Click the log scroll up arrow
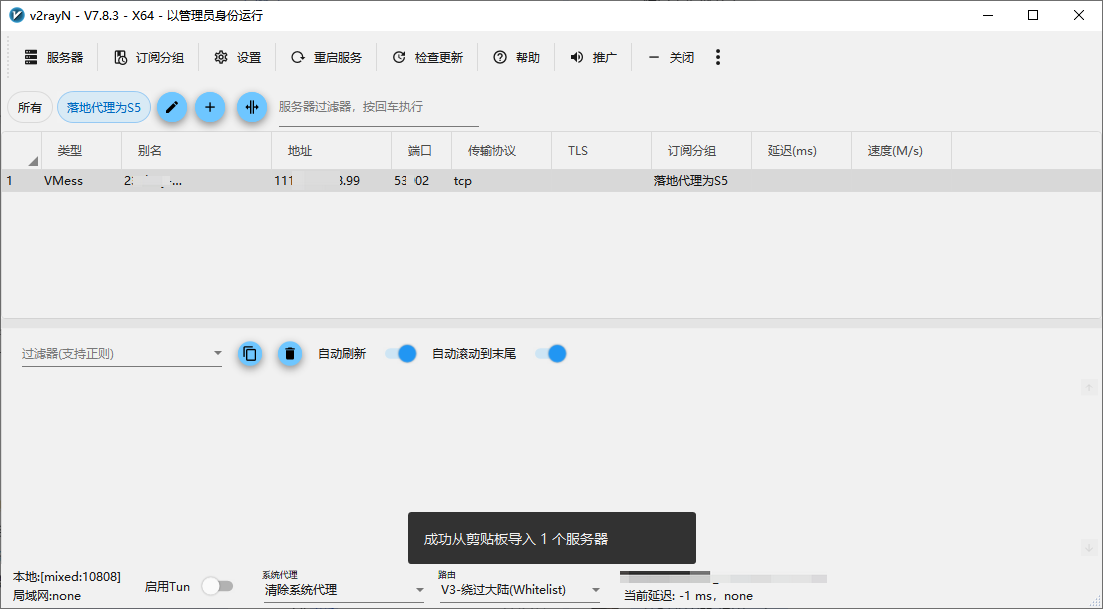1103x609 pixels. tap(1088, 387)
